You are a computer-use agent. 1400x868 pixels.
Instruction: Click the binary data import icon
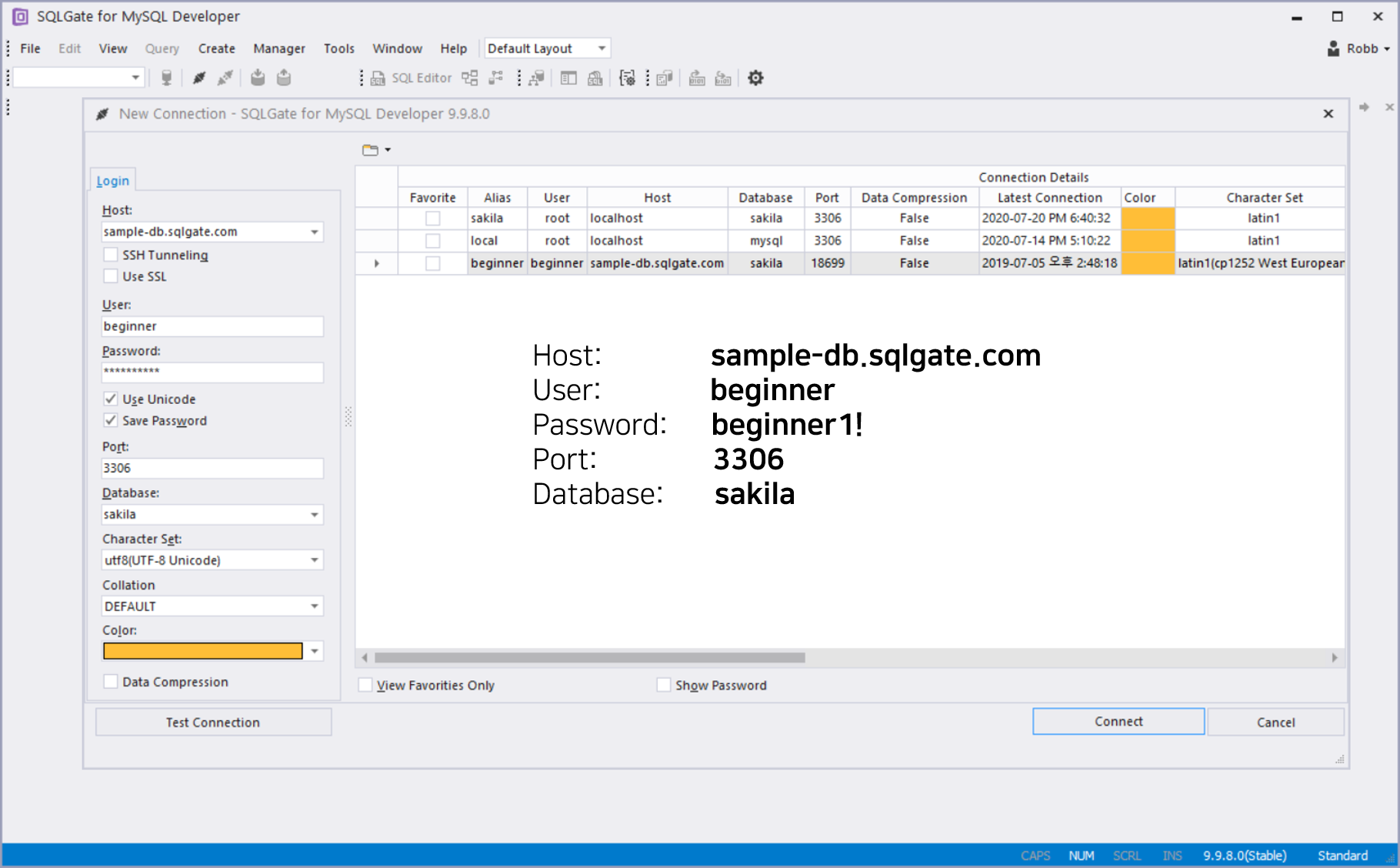tap(723, 78)
